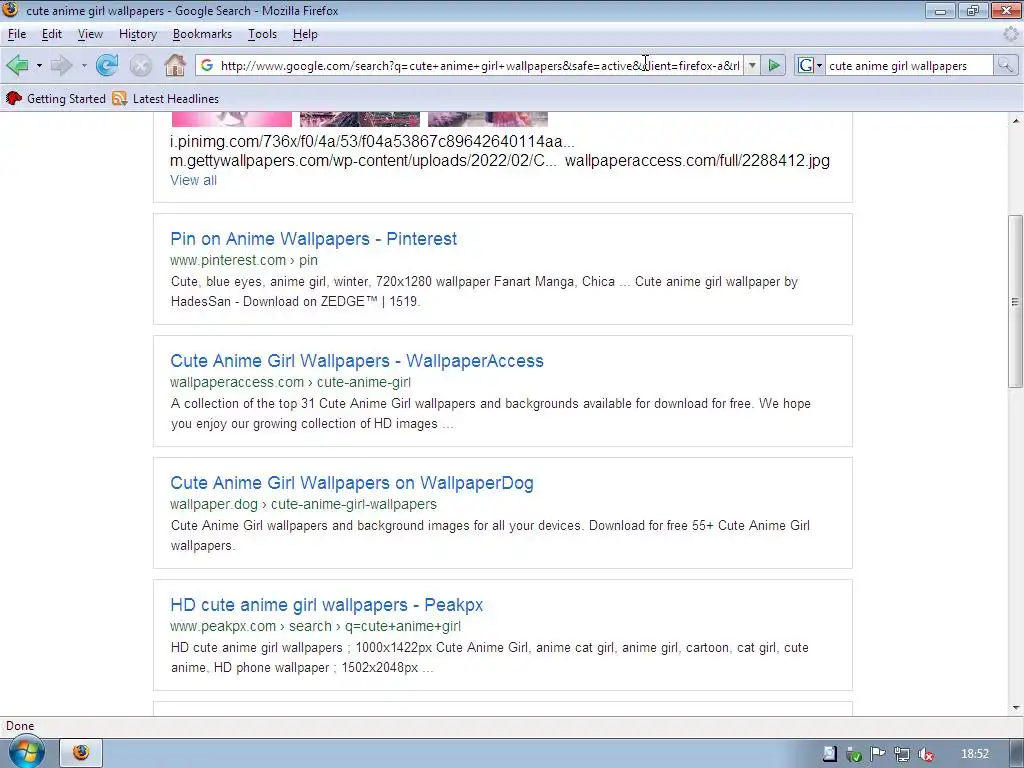1024x768 pixels.
Task: Click the pink image thumbnail at top
Action: pyautogui.click(x=232, y=119)
